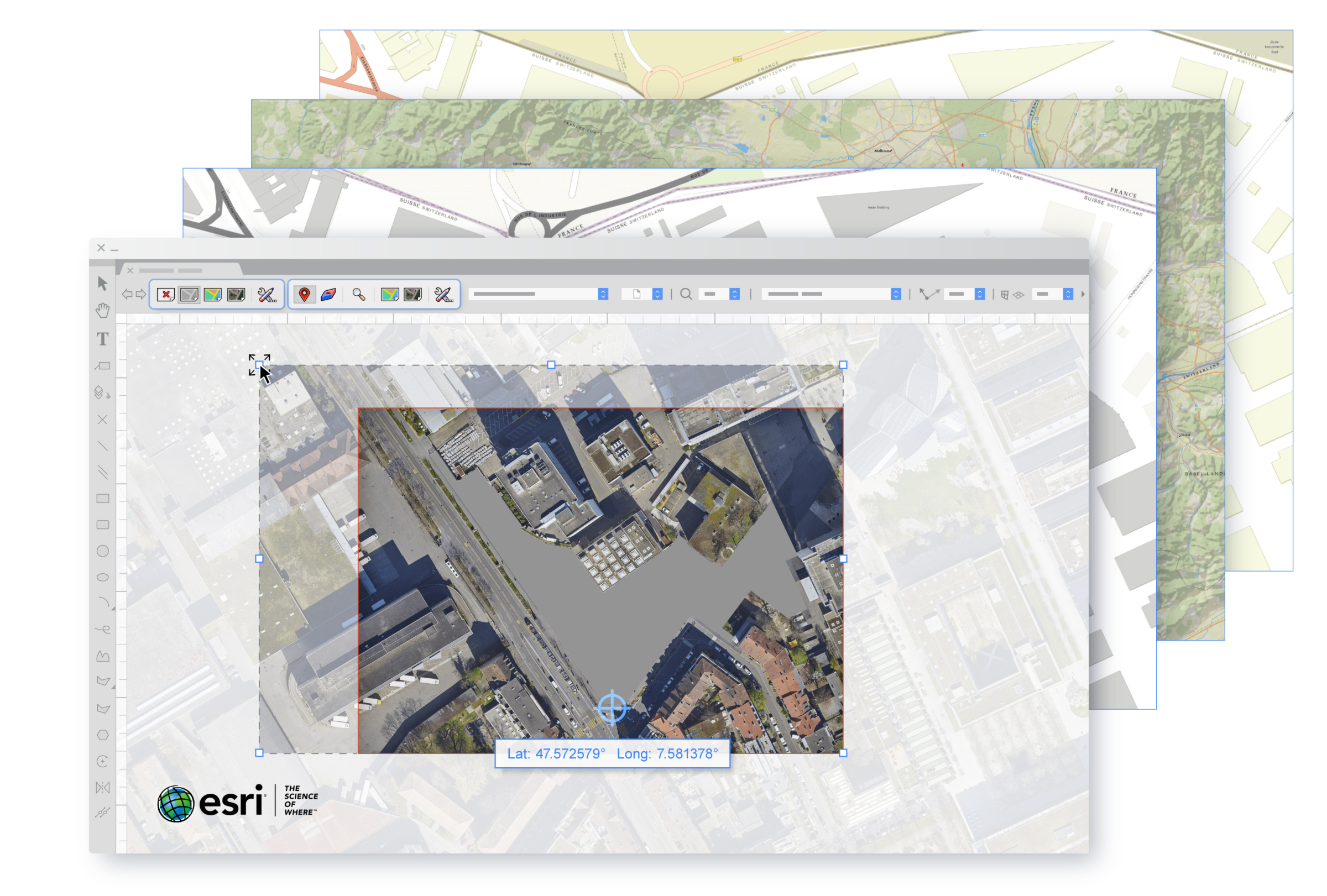Click the red X remove map icon

click(165, 295)
